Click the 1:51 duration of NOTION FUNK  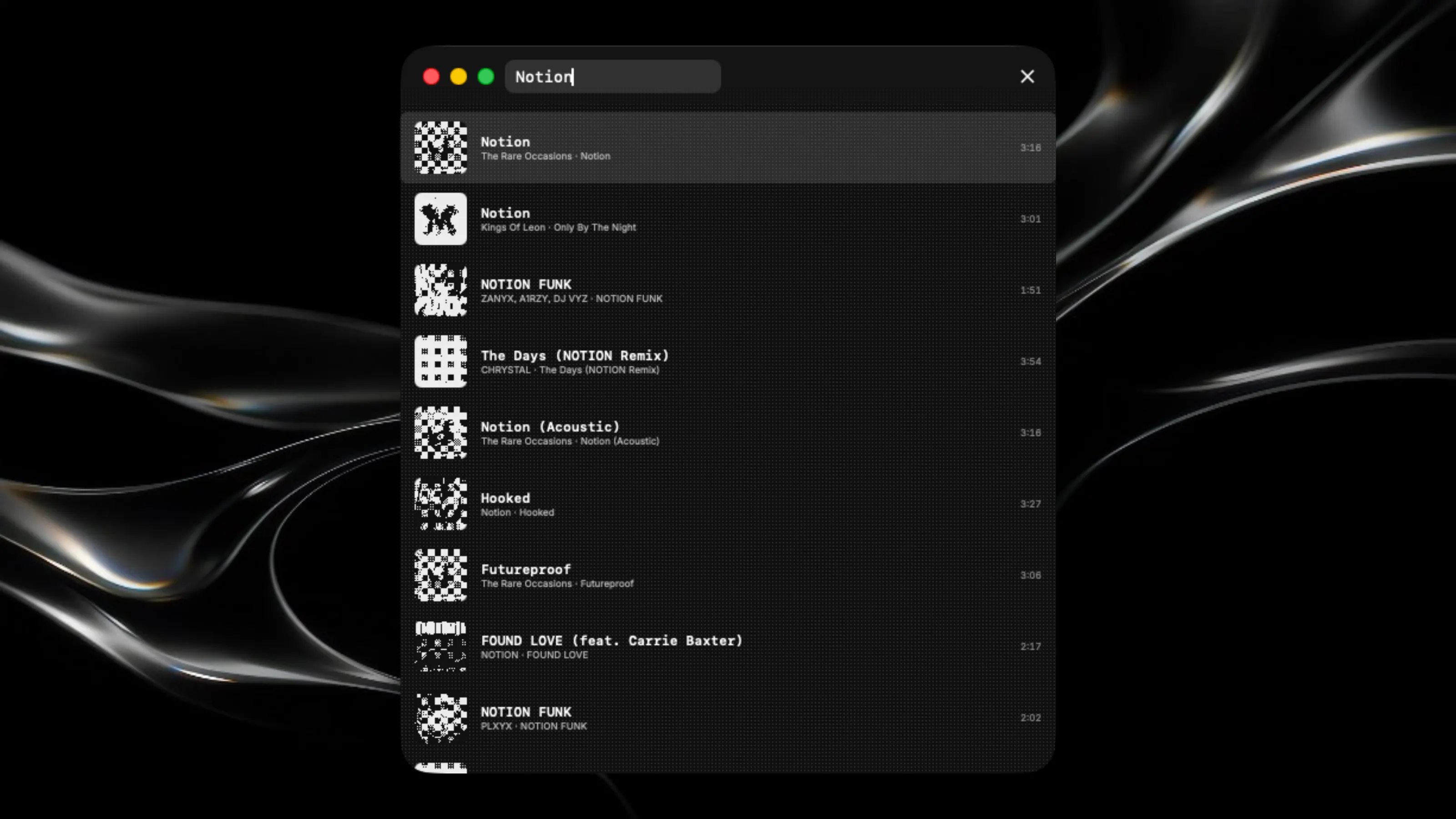pyautogui.click(x=1030, y=290)
